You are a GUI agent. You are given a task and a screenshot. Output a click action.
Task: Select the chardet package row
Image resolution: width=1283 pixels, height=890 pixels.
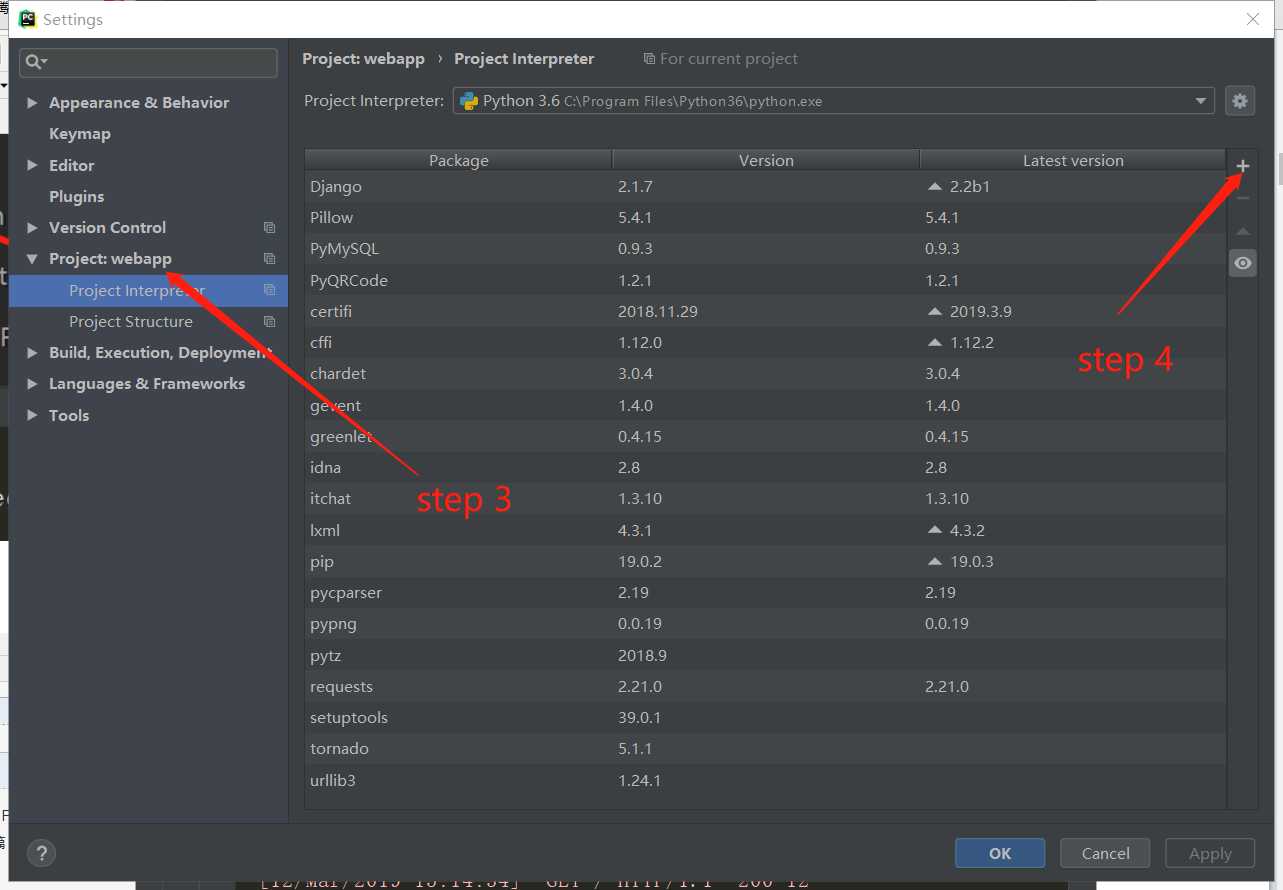(x=765, y=373)
